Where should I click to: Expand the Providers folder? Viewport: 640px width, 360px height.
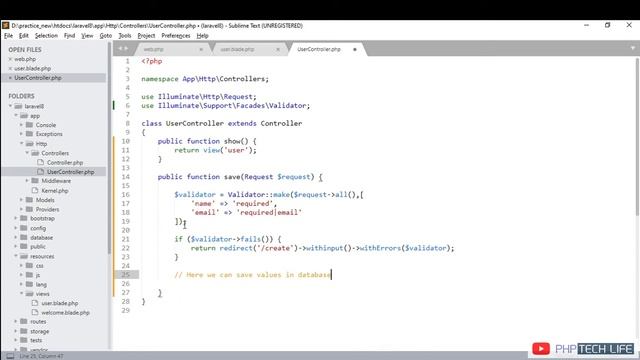click(21, 209)
